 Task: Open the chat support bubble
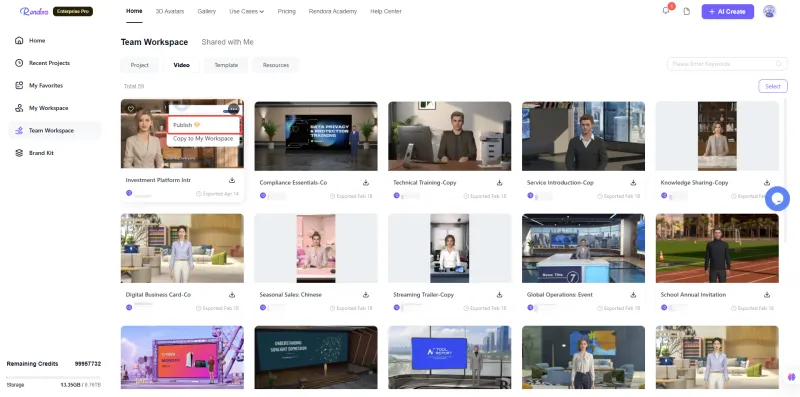tap(777, 199)
